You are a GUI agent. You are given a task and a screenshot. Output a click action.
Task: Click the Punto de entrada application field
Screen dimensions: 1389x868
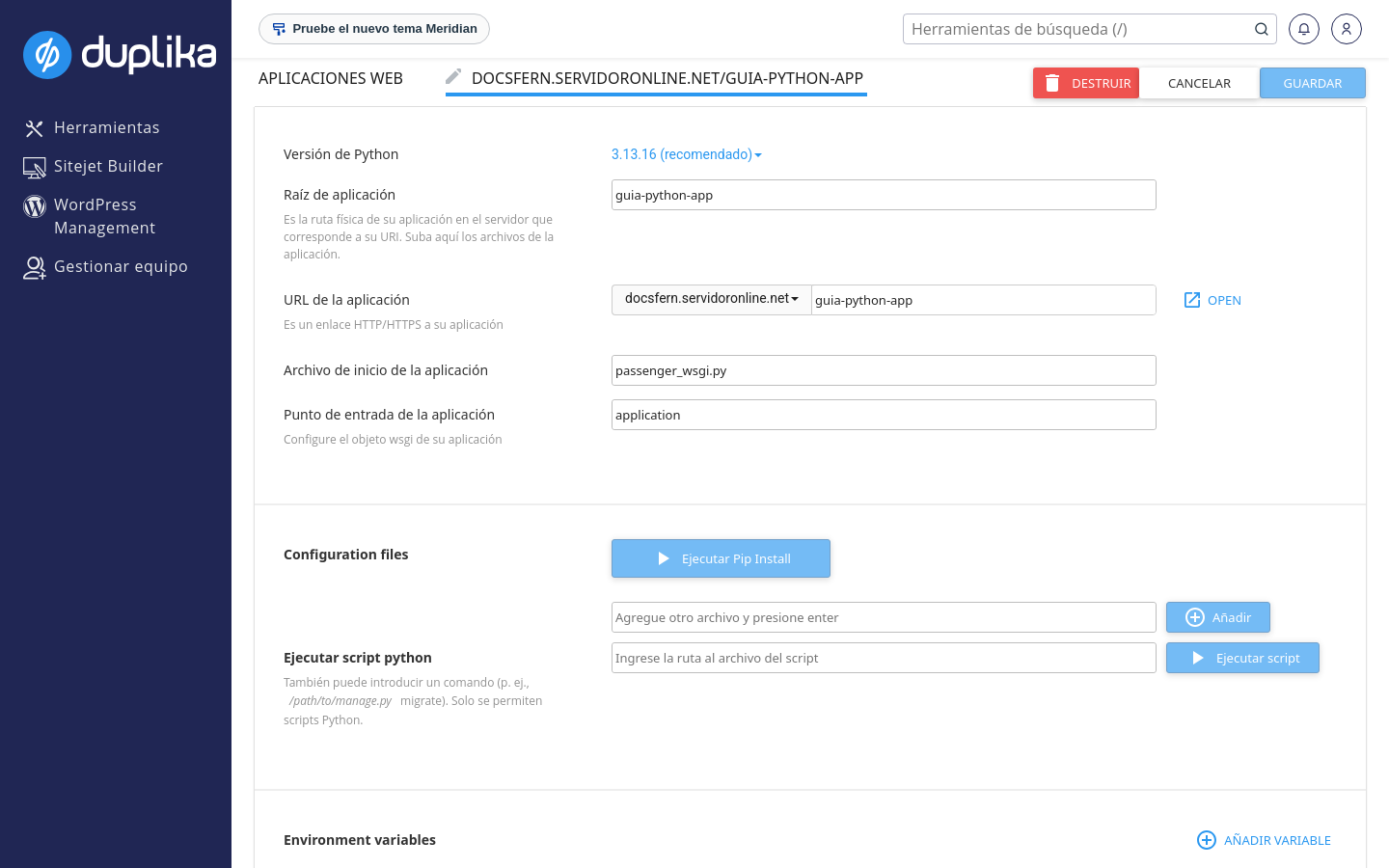click(884, 415)
